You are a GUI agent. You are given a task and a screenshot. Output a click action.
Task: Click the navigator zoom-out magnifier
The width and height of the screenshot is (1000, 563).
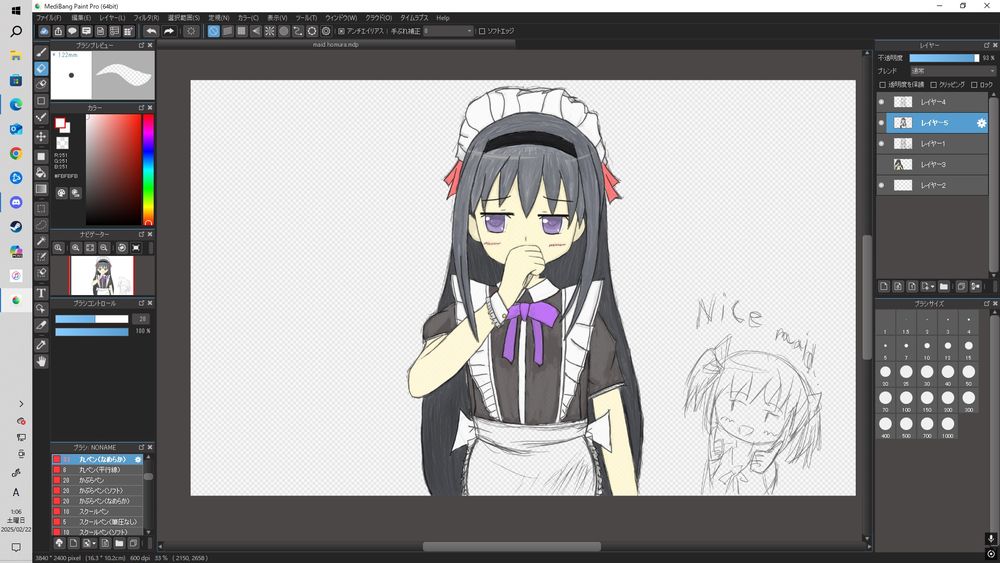(x=104, y=247)
